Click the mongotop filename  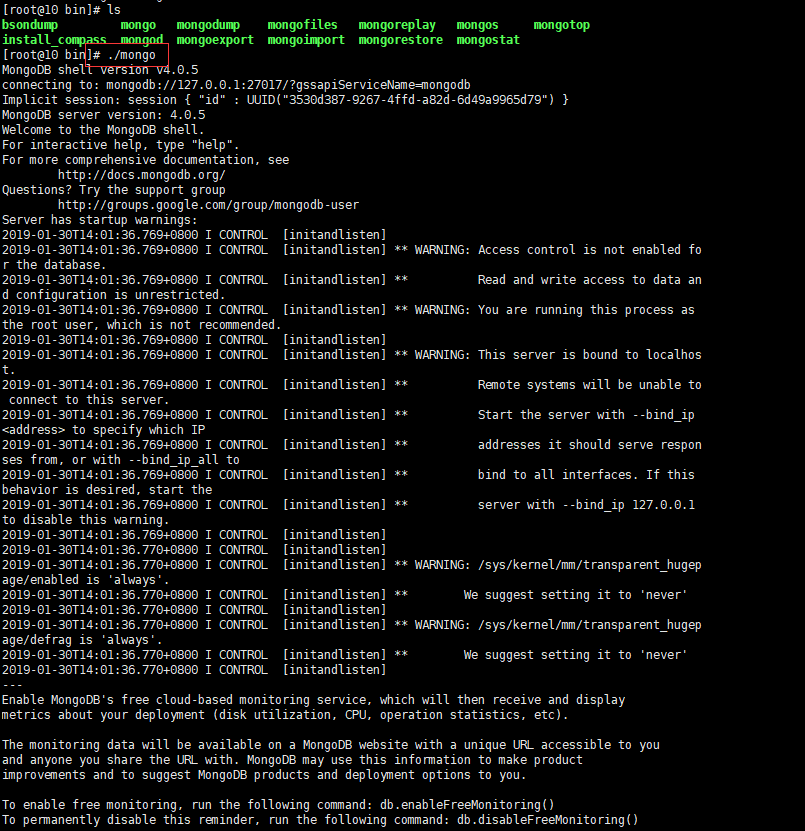(x=561, y=25)
